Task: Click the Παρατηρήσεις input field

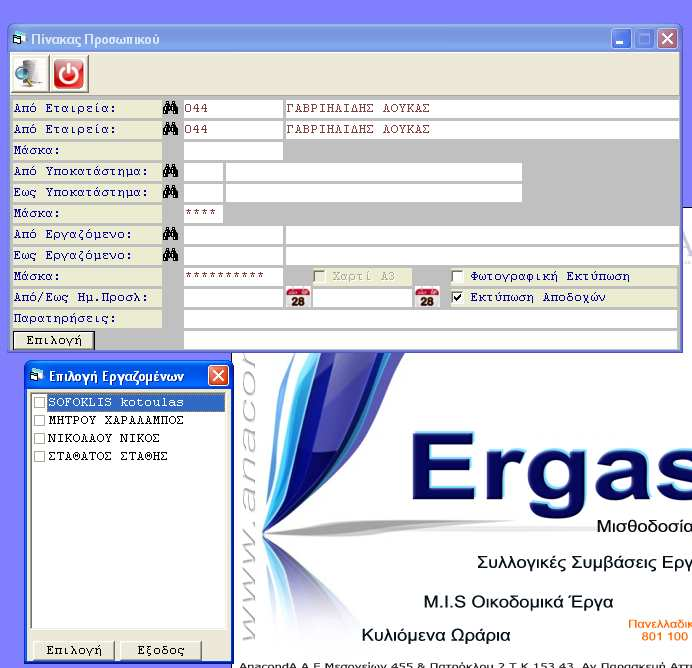Action: 430,319
